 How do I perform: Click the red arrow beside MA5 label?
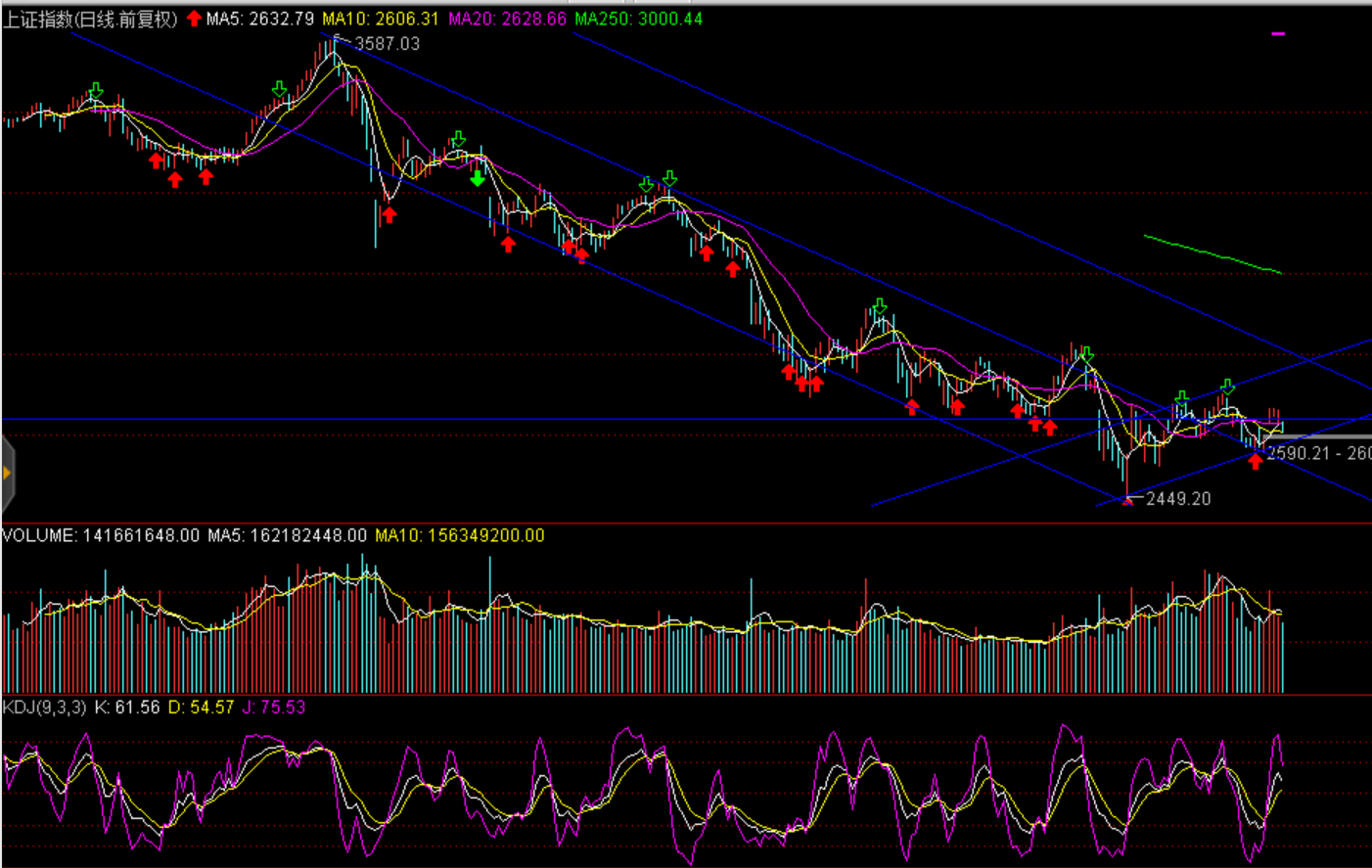tap(194, 19)
